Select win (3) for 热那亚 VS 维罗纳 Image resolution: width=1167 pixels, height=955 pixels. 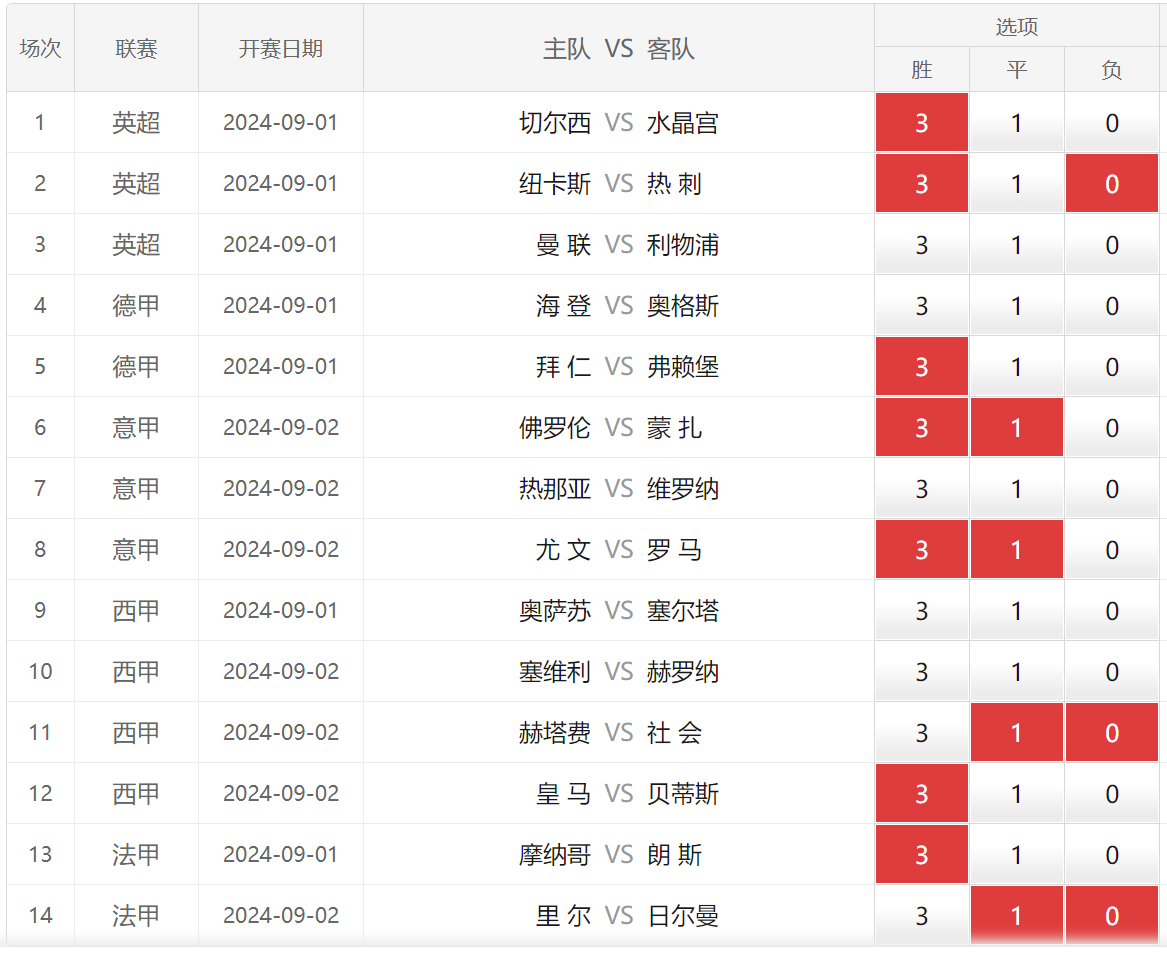point(921,488)
